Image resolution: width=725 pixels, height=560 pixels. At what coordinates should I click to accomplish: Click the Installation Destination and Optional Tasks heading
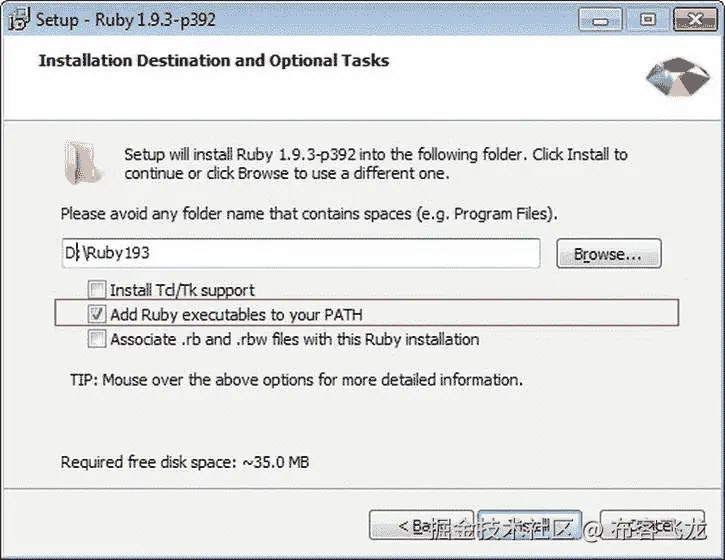213,60
